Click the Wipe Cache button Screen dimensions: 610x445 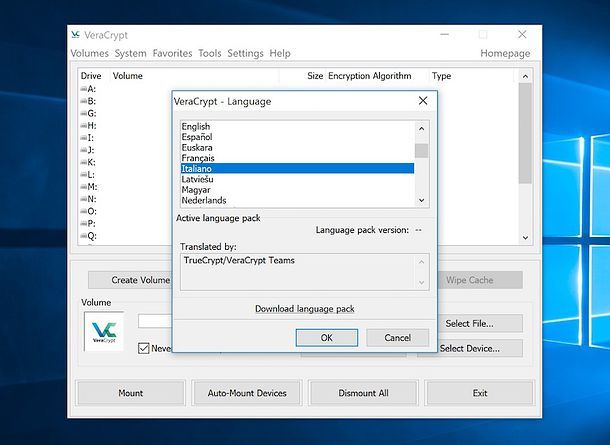(x=480, y=280)
